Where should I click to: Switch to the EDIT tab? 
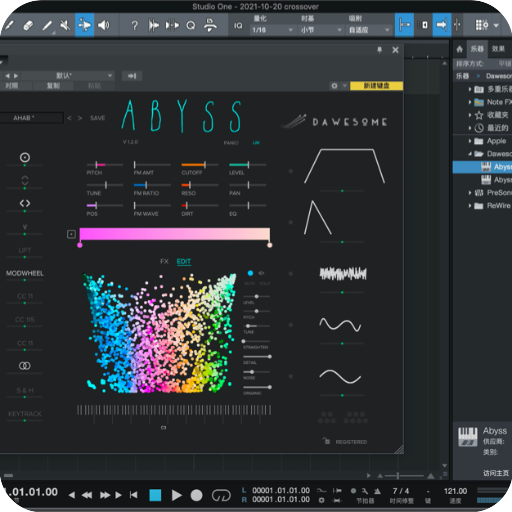point(184,261)
